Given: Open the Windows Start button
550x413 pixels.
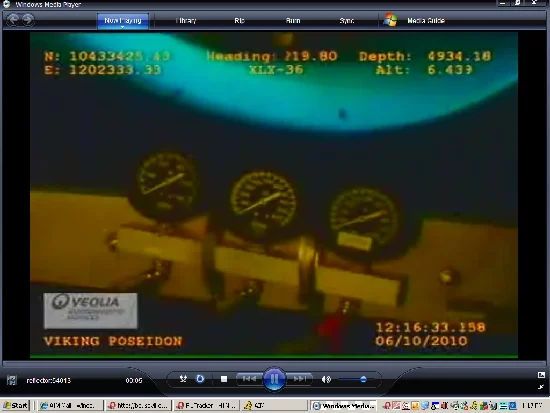Looking at the screenshot, I should [x=16, y=406].
